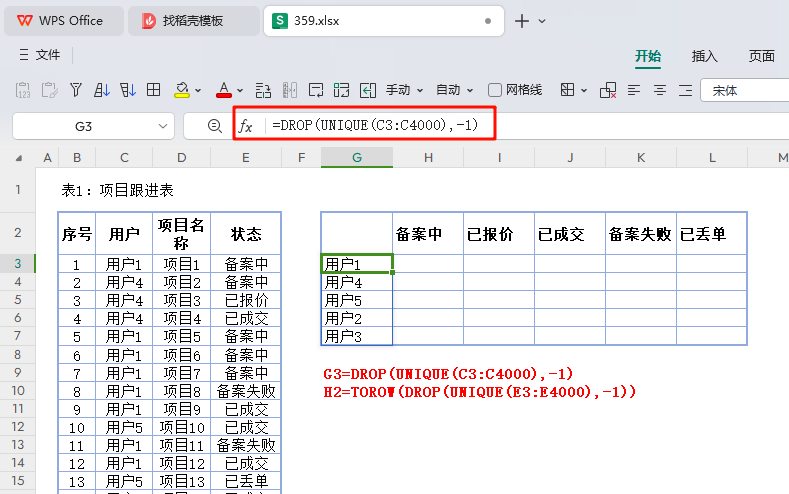Click the wrap text icon

pos(316,91)
